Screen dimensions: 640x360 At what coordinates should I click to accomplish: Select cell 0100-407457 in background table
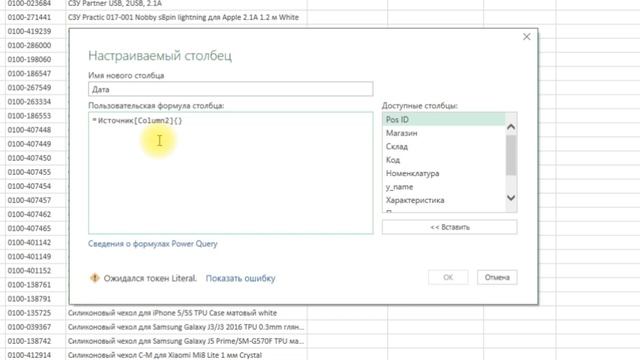pos(35,200)
